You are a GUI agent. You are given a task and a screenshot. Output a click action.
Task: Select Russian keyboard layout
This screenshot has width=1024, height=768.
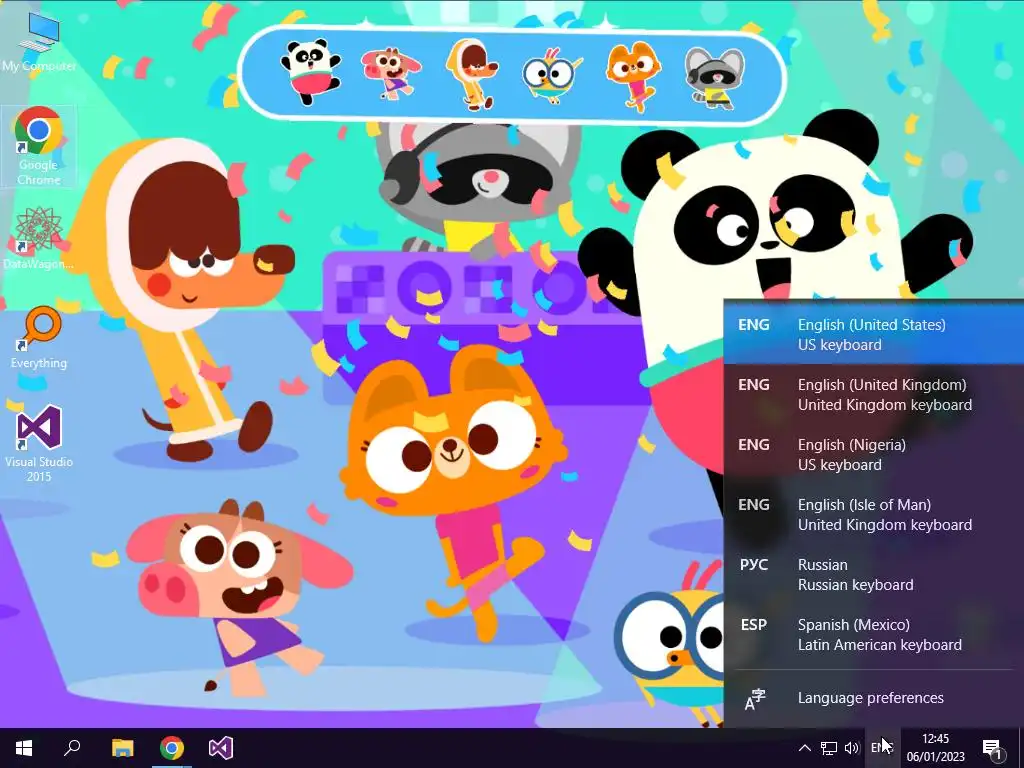point(874,575)
